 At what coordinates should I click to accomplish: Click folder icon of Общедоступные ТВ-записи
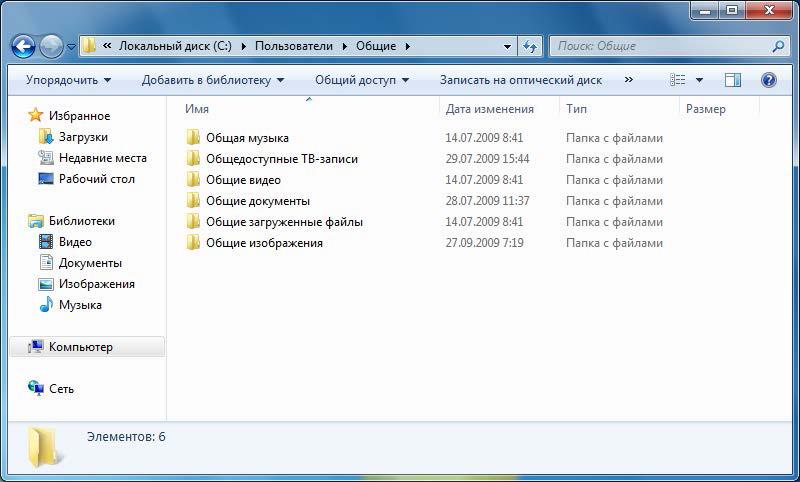click(193, 159)
